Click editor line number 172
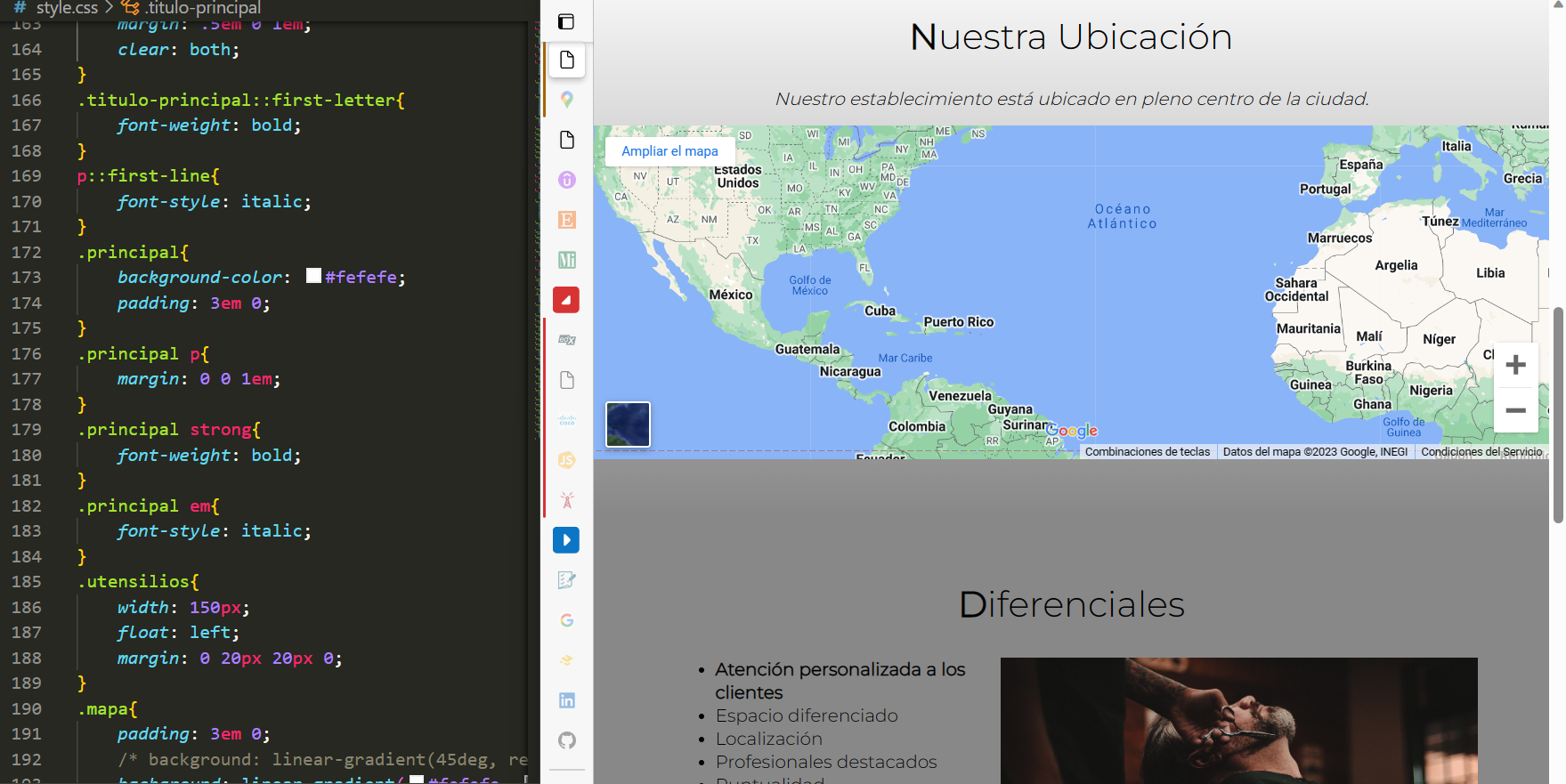This screenshot has height=784, width=1566. [27, 252]
